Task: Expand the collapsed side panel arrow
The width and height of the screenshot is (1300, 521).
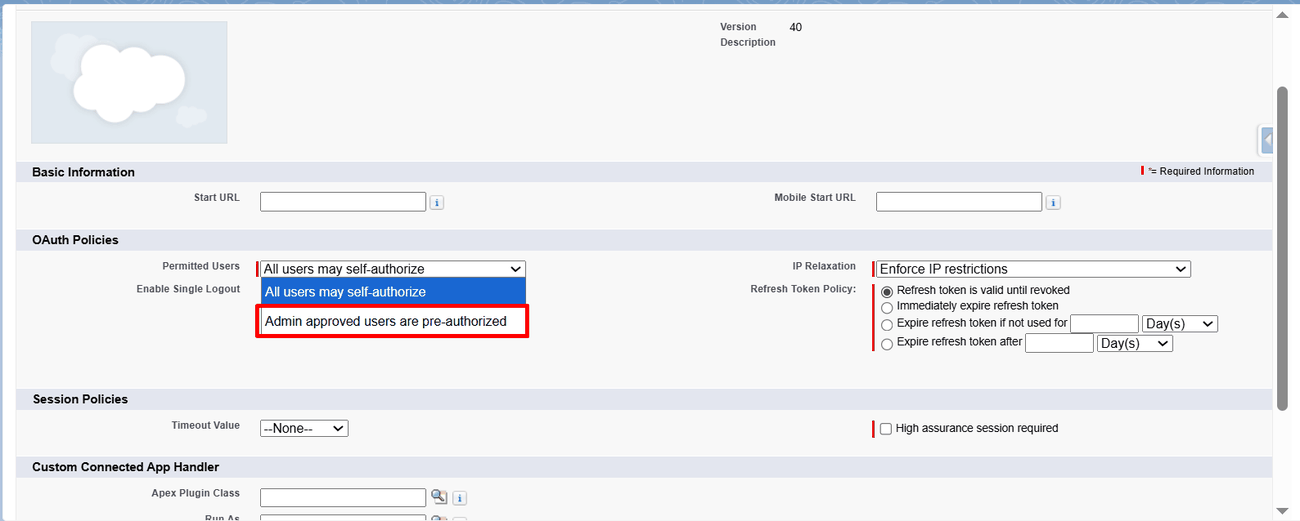Action: click(1268, 141)
